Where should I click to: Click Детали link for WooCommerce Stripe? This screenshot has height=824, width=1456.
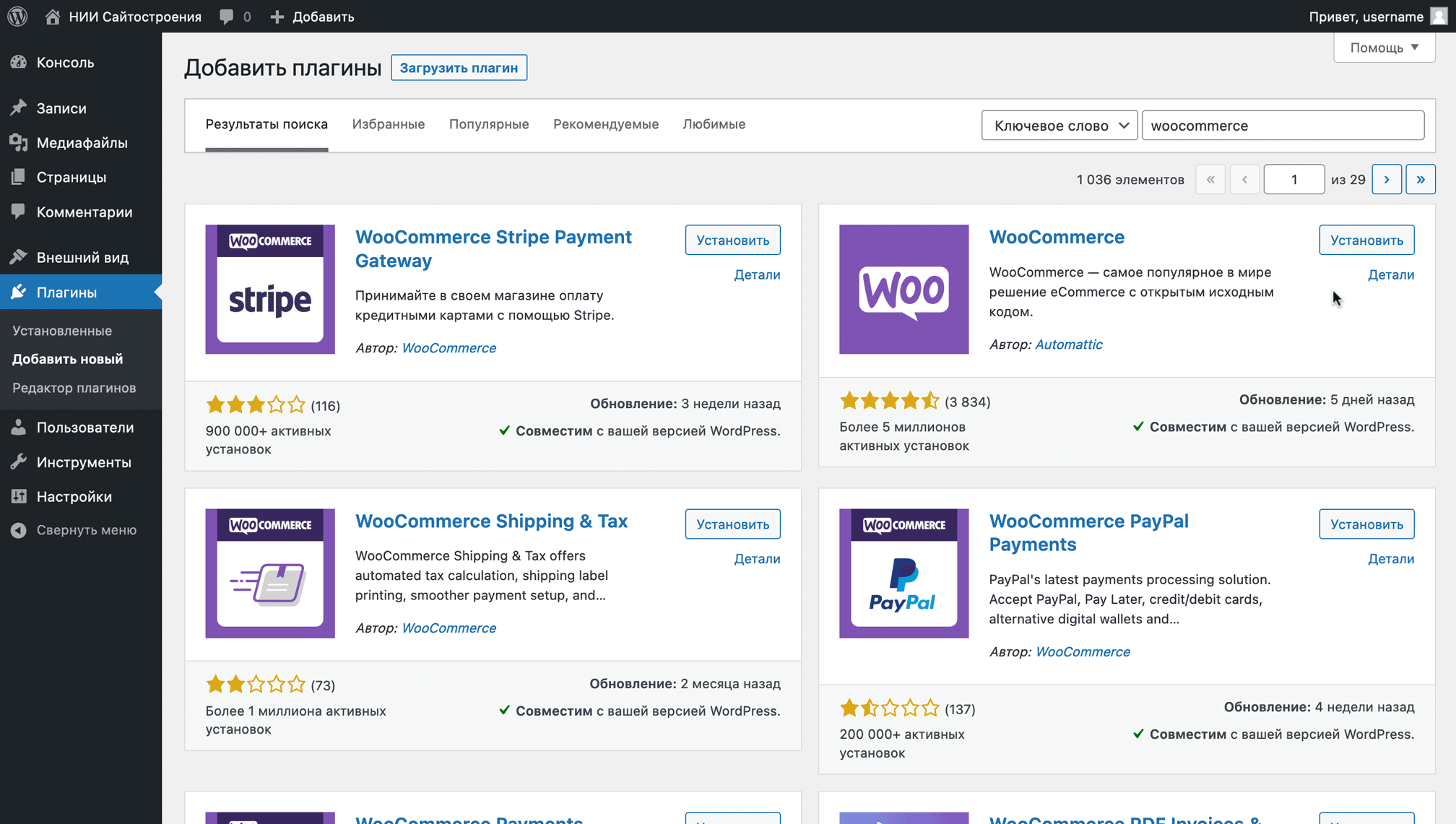pos(756,275)
